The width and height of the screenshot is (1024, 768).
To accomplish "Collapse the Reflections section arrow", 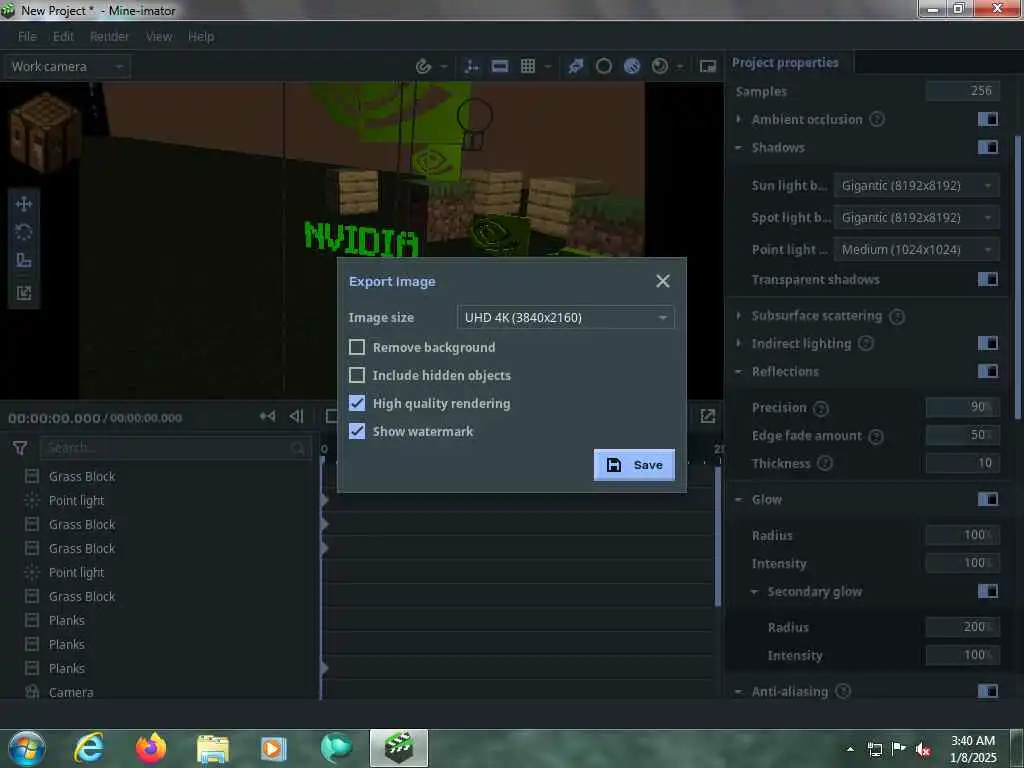I will coord(739,372).
